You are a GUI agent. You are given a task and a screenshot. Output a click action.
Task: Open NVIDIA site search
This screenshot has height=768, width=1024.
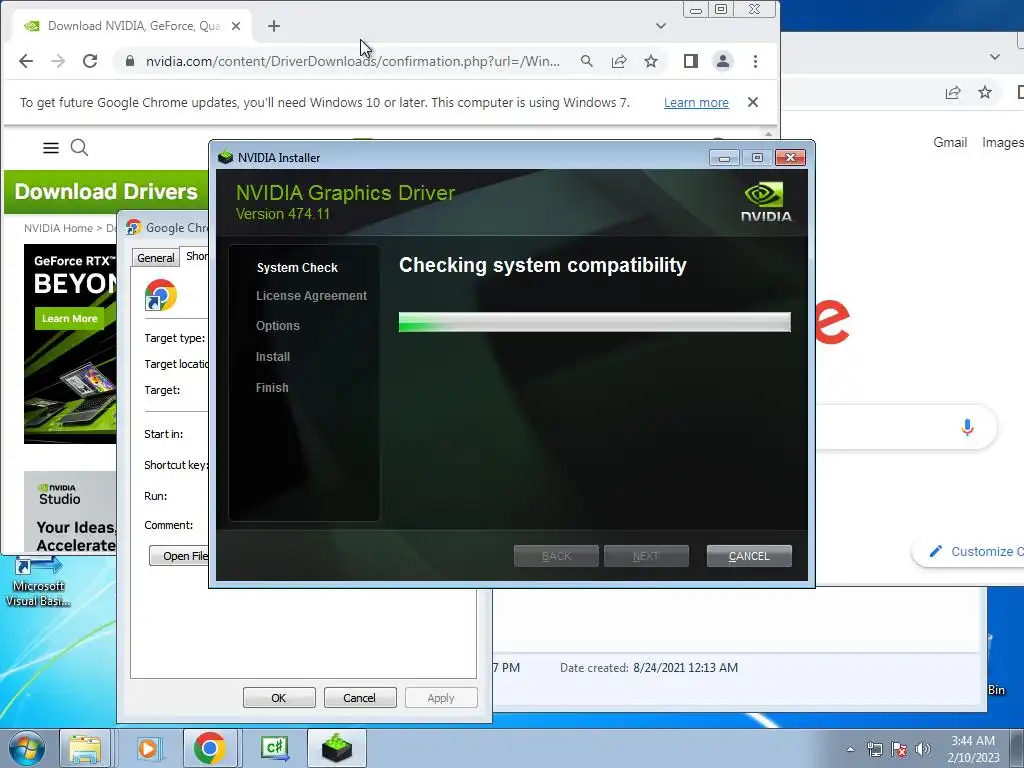point(79,148)
